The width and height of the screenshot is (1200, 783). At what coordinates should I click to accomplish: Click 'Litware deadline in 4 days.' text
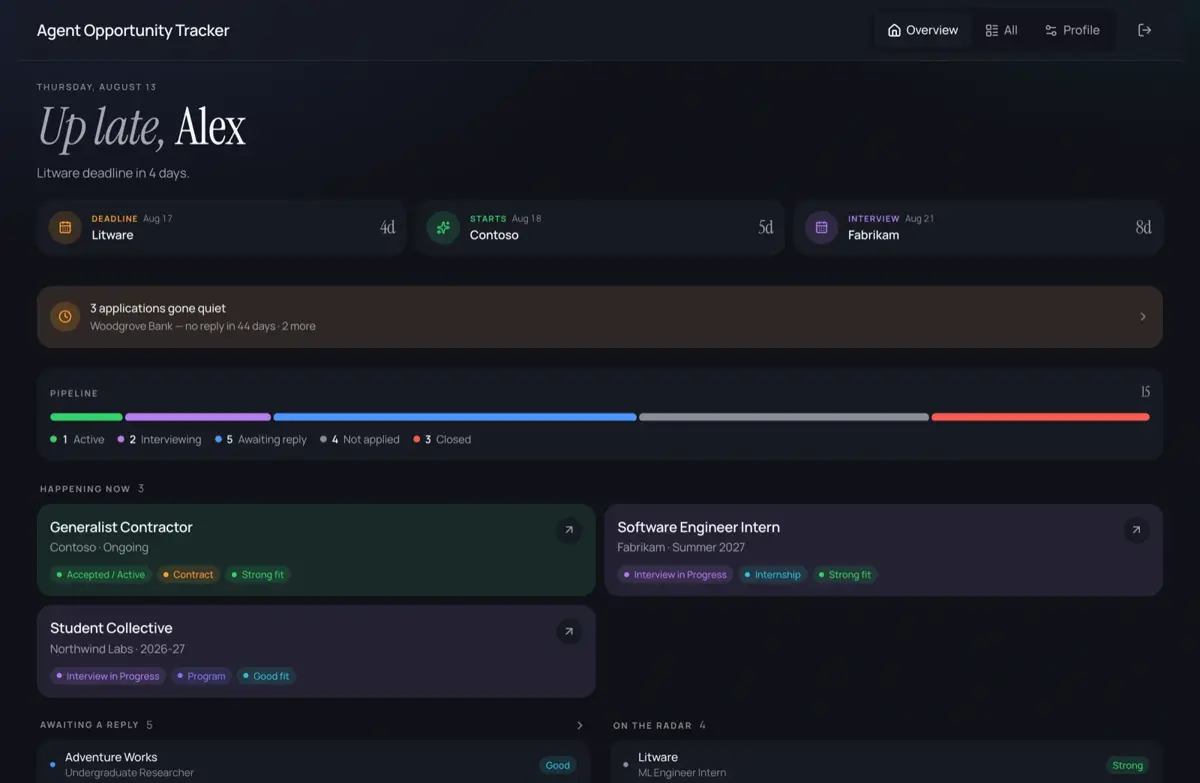pyautogui.click(x=113, y=173)
